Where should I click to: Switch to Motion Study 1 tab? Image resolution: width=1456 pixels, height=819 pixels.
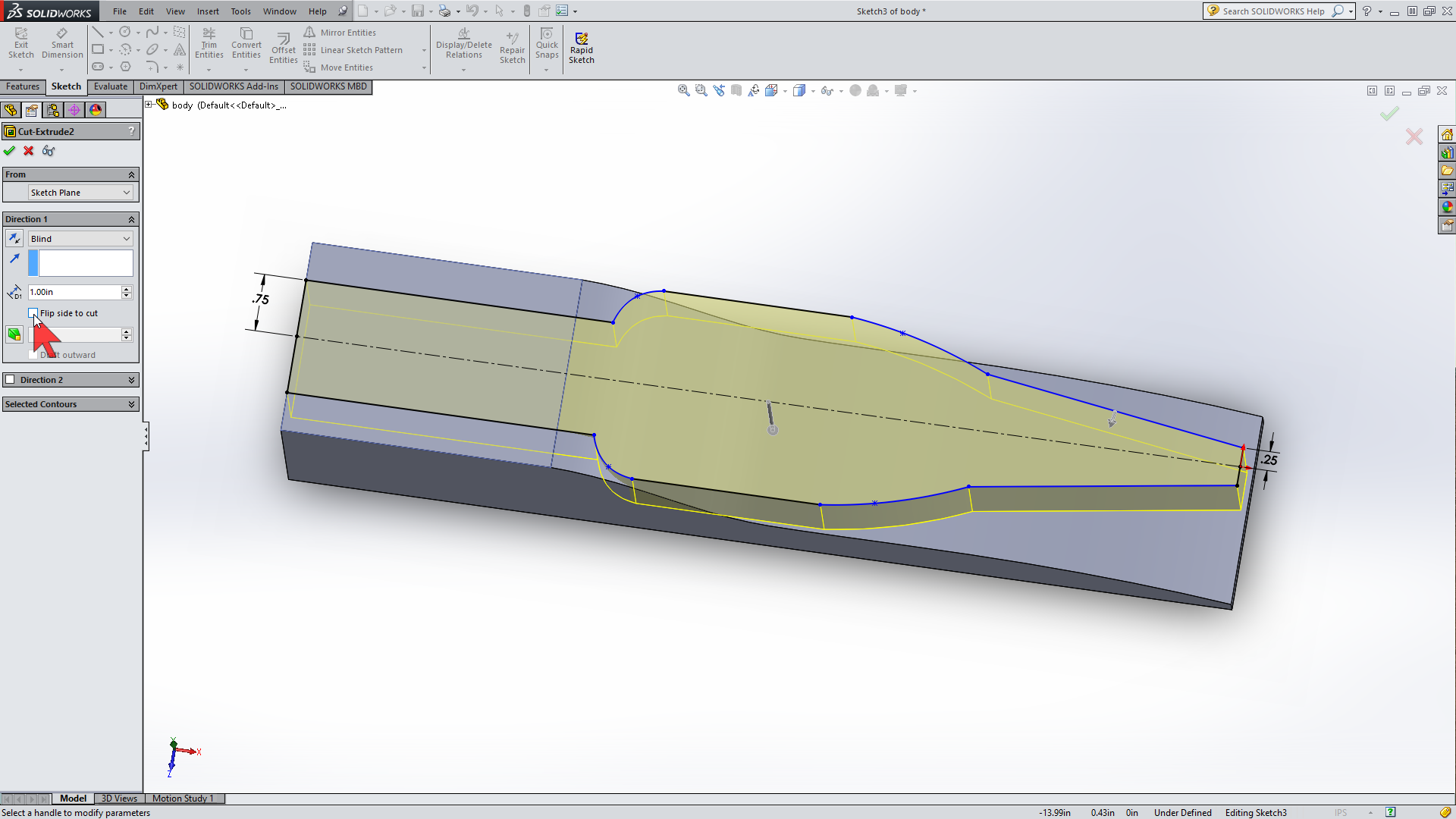pos(183,799)
